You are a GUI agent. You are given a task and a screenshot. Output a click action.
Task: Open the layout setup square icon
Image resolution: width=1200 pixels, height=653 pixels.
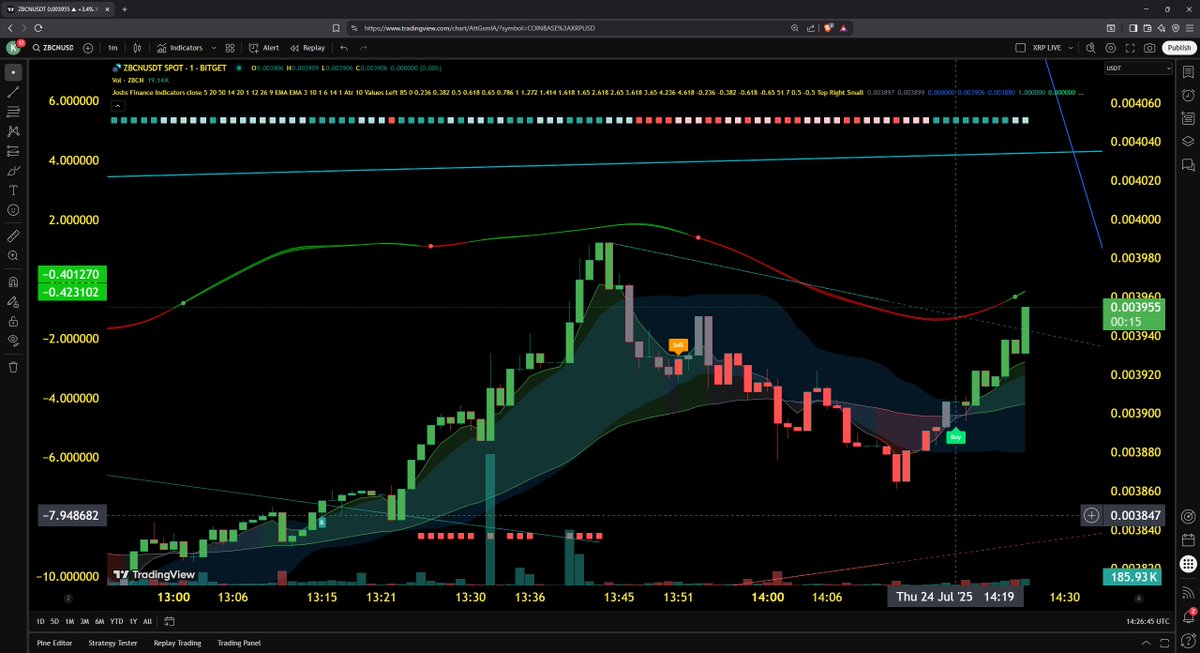tap(1020, 47)
